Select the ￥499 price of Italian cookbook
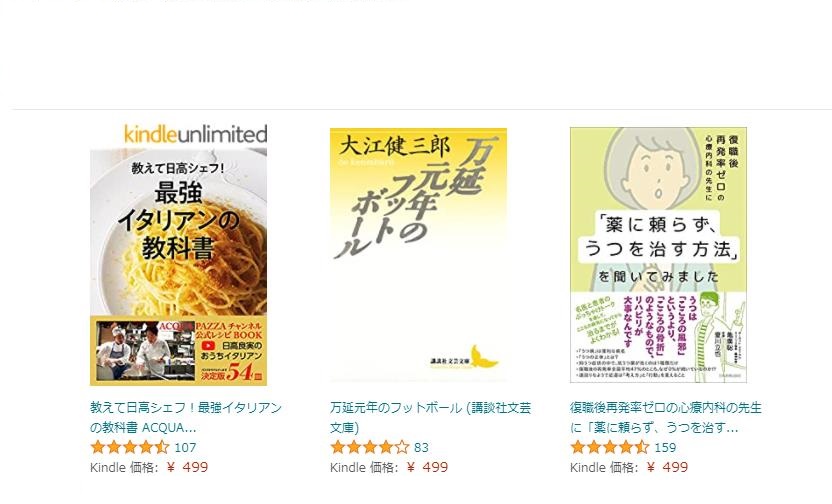This screenshot has width=832, height=504. click(x=187, y=467)
